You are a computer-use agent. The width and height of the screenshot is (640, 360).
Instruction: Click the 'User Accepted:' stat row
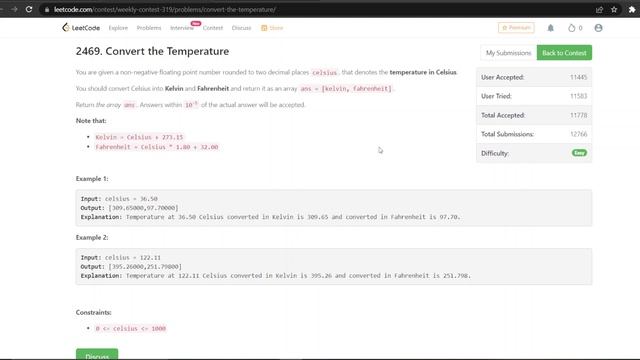click(x=534, y=77)
